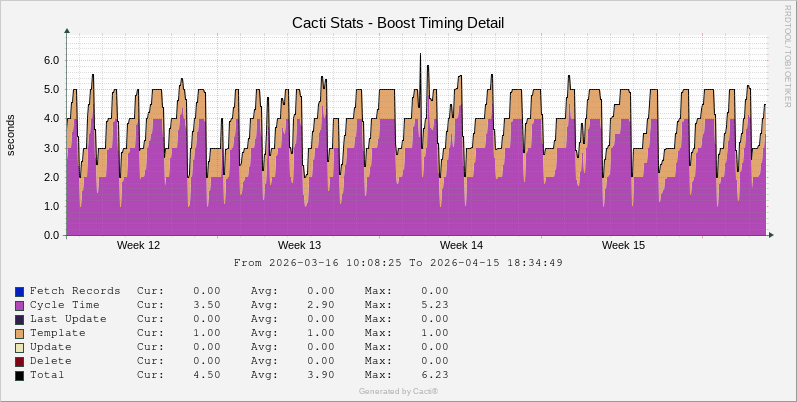Image resolution: width=797 pixels, height=402 pixels.
Task: Click the dark red Delete legend swatch
Action: [20, 361]
